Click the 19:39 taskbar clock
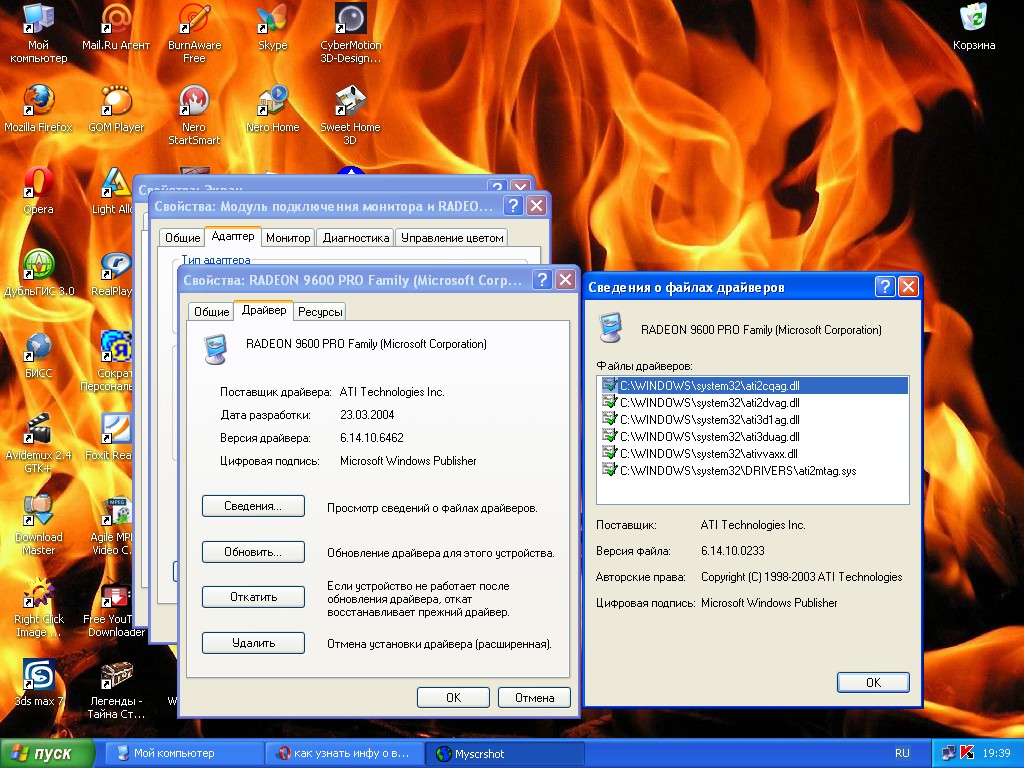 coord(996,753)
